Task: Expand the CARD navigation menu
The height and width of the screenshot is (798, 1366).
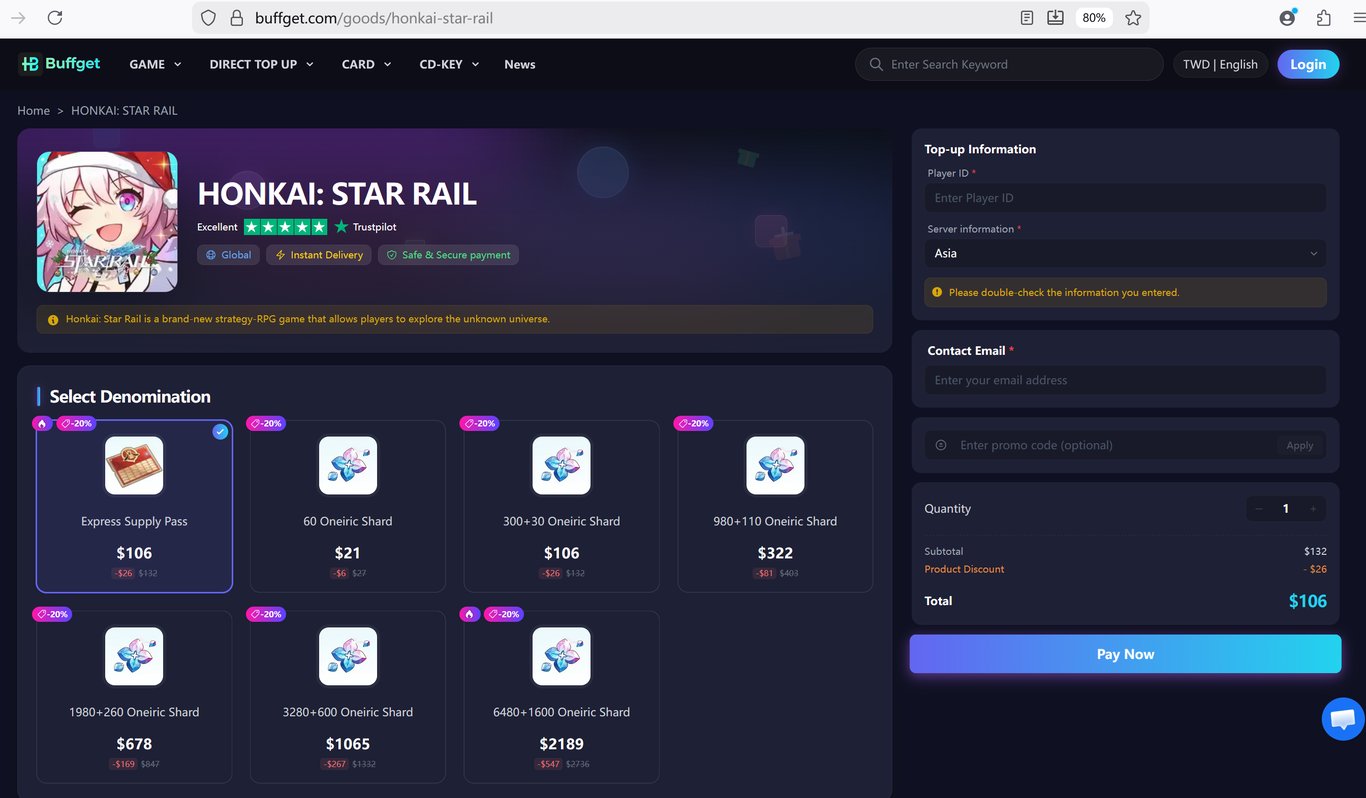Action: tap(366, 64)
